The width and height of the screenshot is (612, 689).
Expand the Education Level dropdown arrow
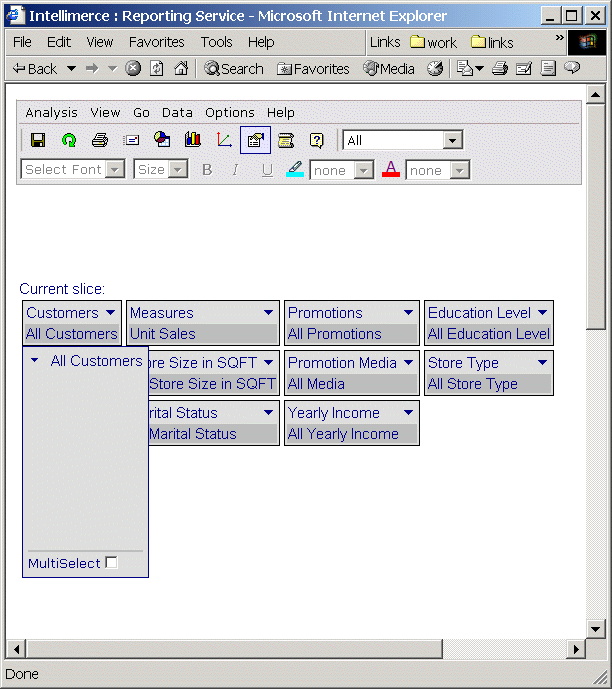(x=543, y=312)
